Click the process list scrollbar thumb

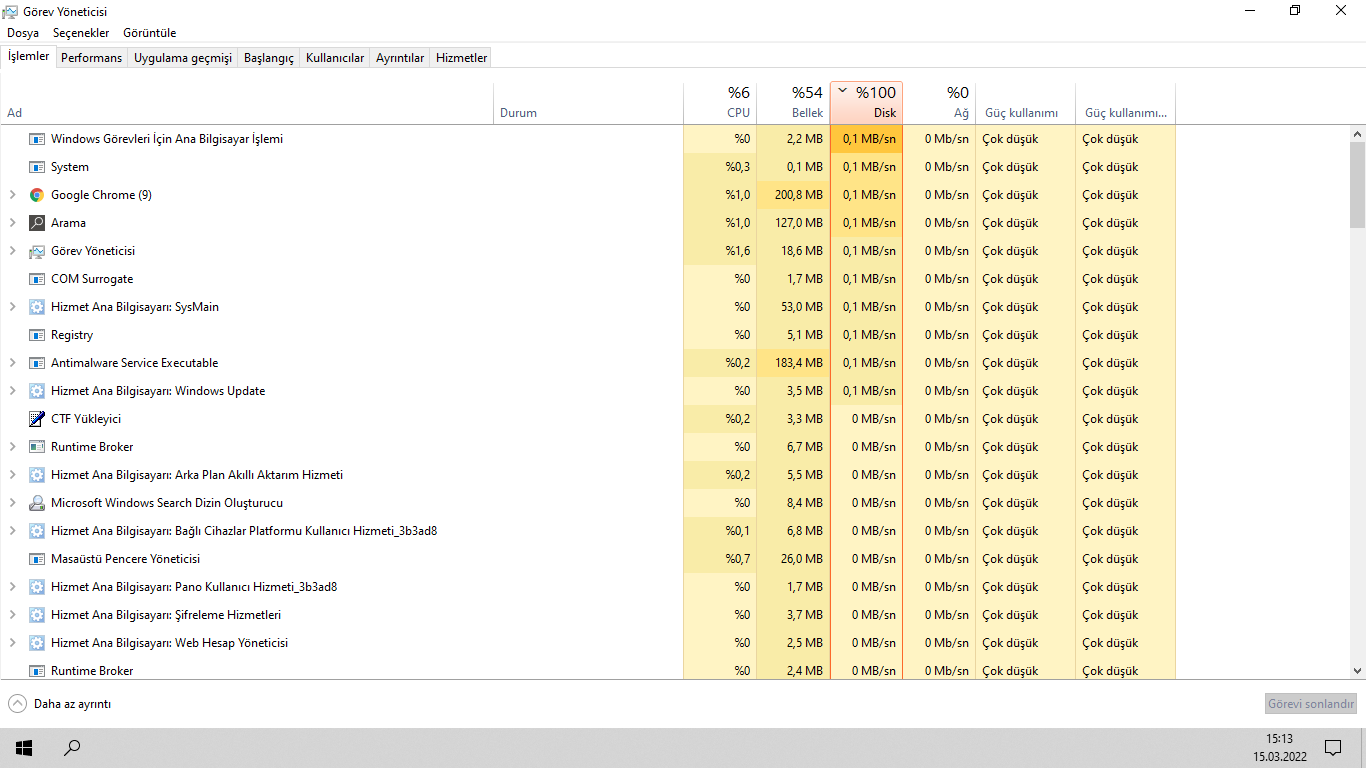[x=1357, y=185]
